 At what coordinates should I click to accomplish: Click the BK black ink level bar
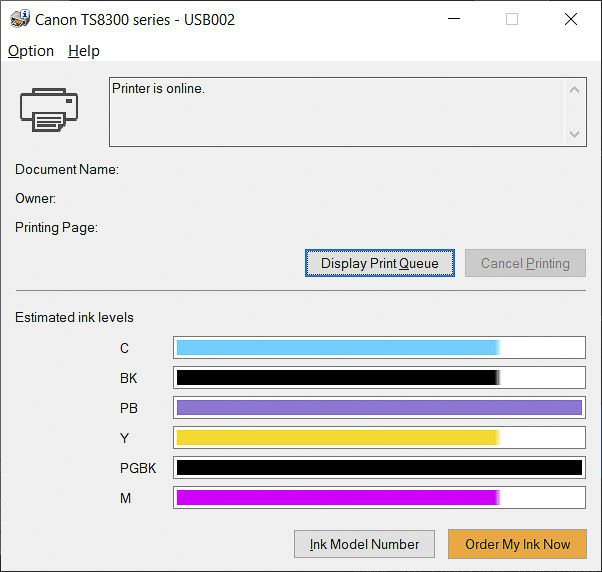coord(379,377)
